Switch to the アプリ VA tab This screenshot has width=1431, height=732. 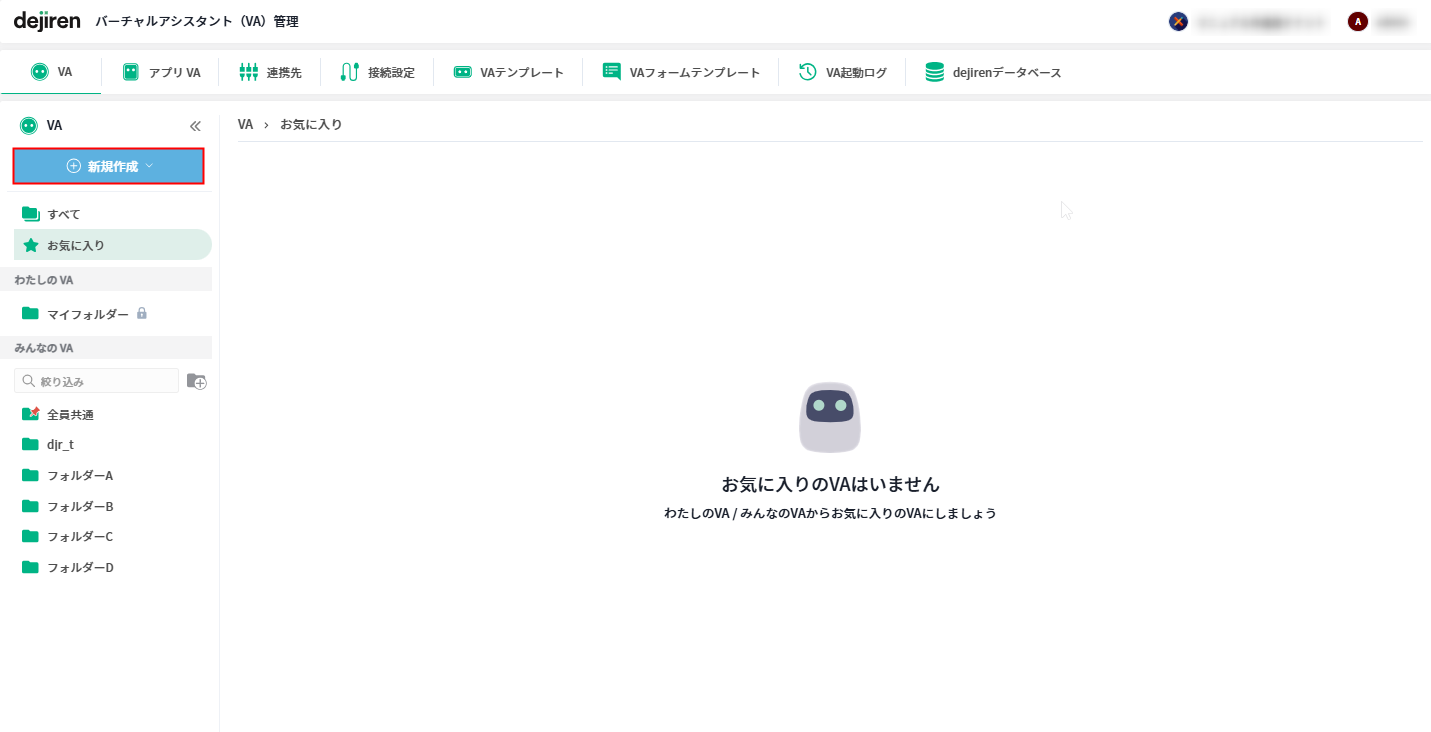tap(161, 72)
